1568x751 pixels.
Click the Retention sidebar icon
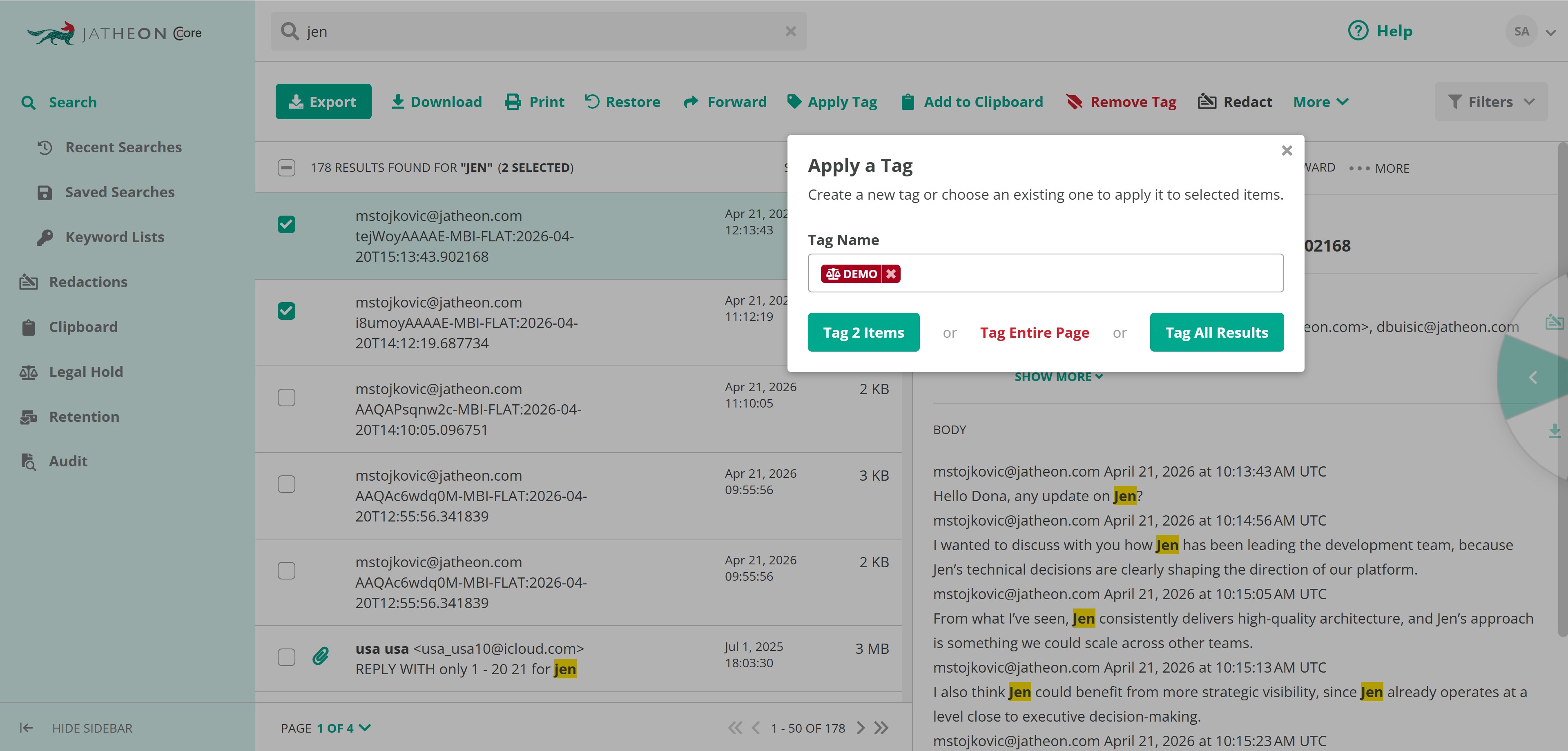pos(29,417)
